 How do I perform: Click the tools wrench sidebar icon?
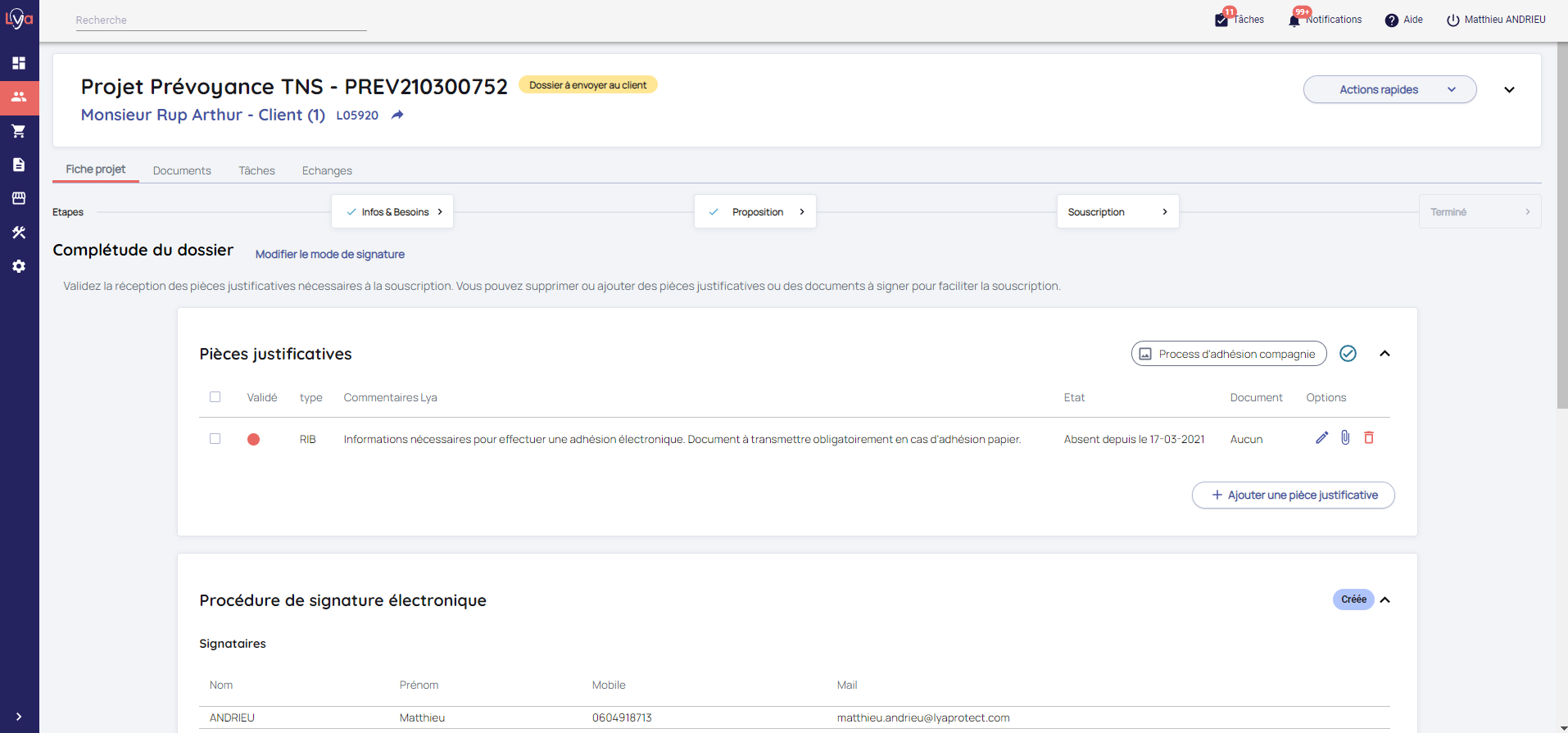coord(19,233)
